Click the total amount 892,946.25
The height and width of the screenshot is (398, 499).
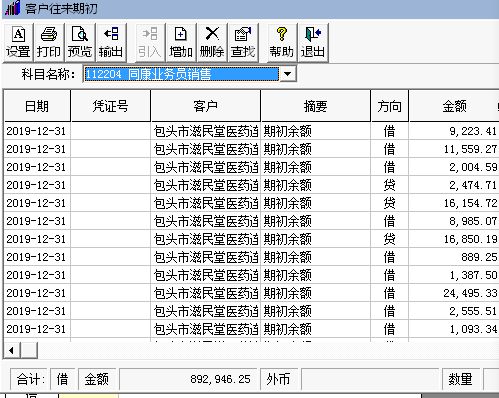coord(188,379)
